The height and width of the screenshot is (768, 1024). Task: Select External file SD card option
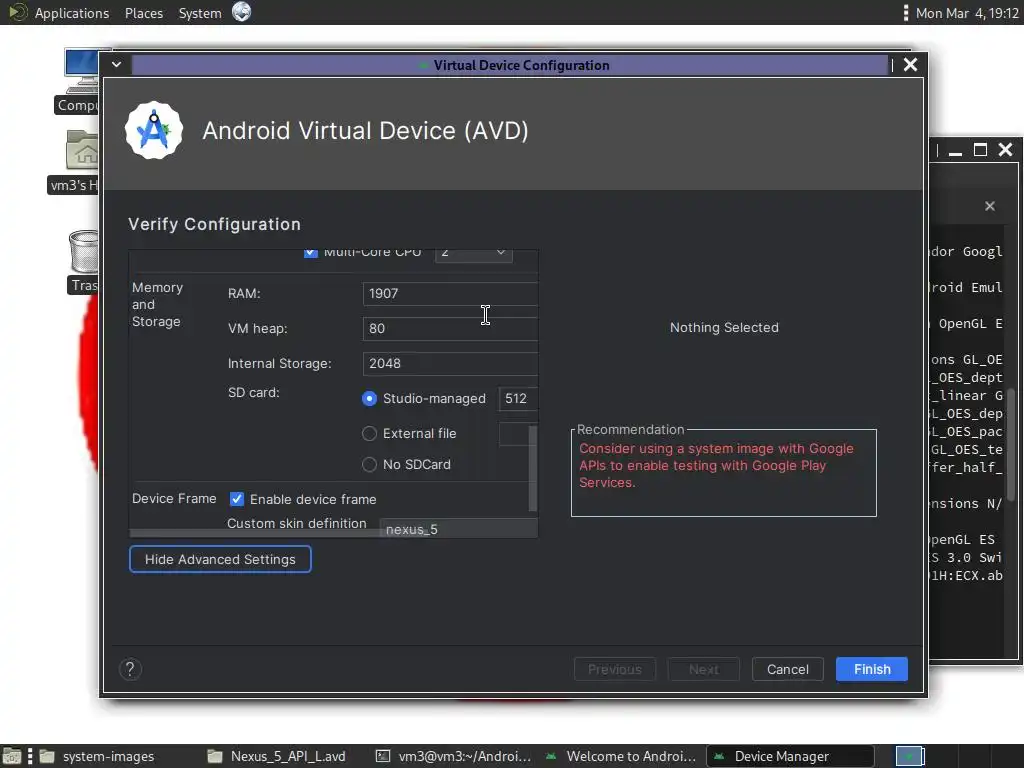[369, 434]
